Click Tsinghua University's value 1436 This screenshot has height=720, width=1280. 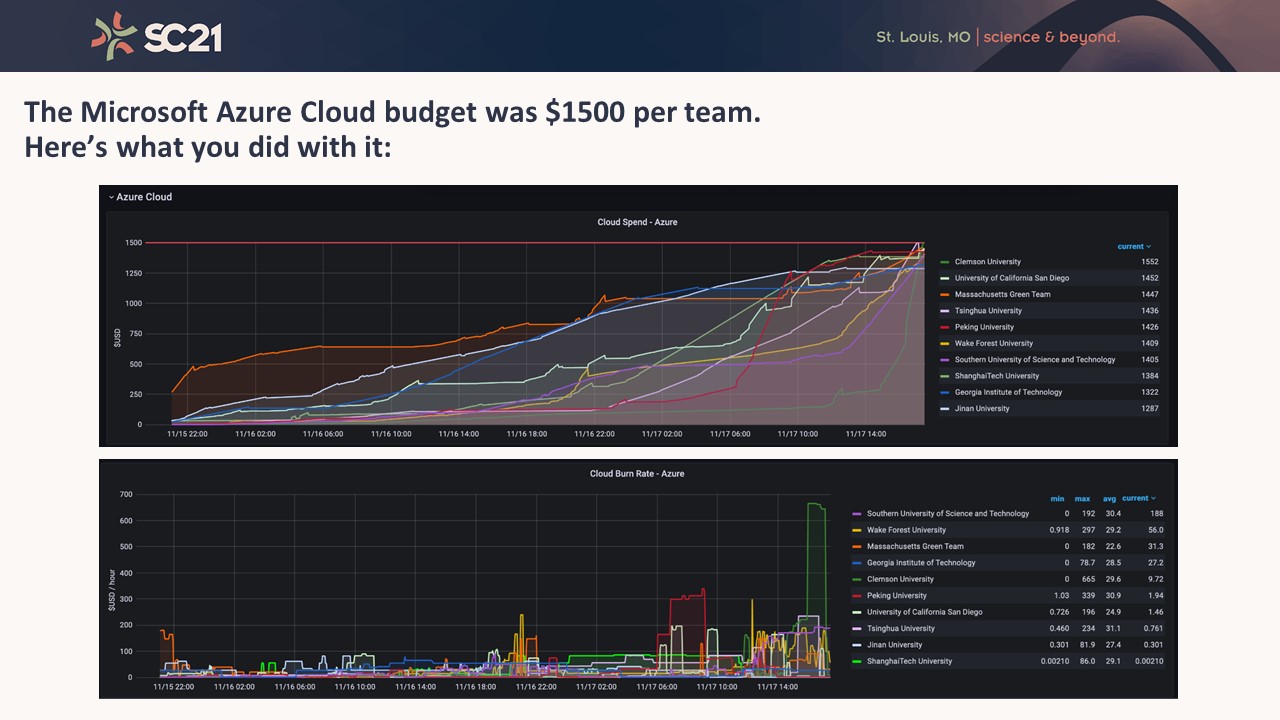click(1150, 311)
